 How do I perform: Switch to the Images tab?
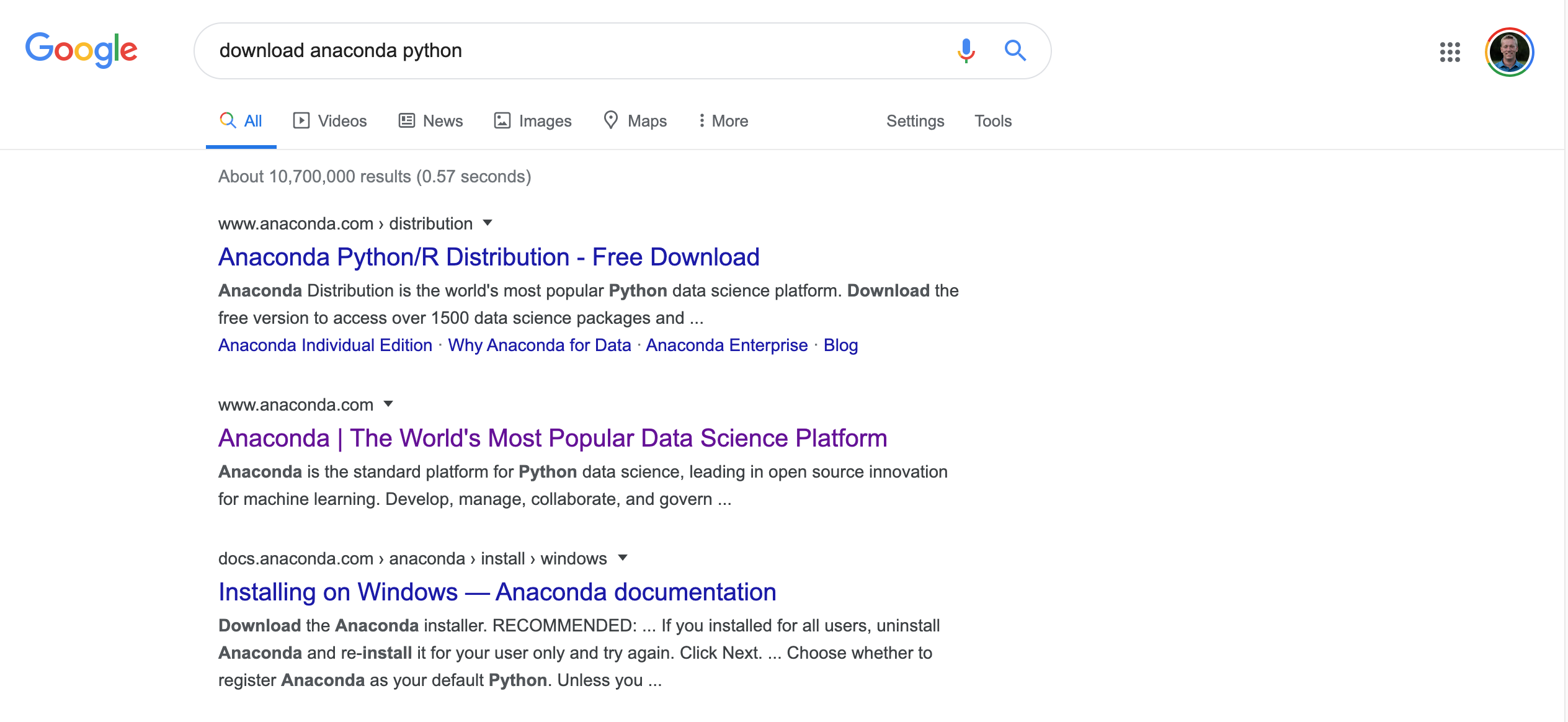click(533, 121)
